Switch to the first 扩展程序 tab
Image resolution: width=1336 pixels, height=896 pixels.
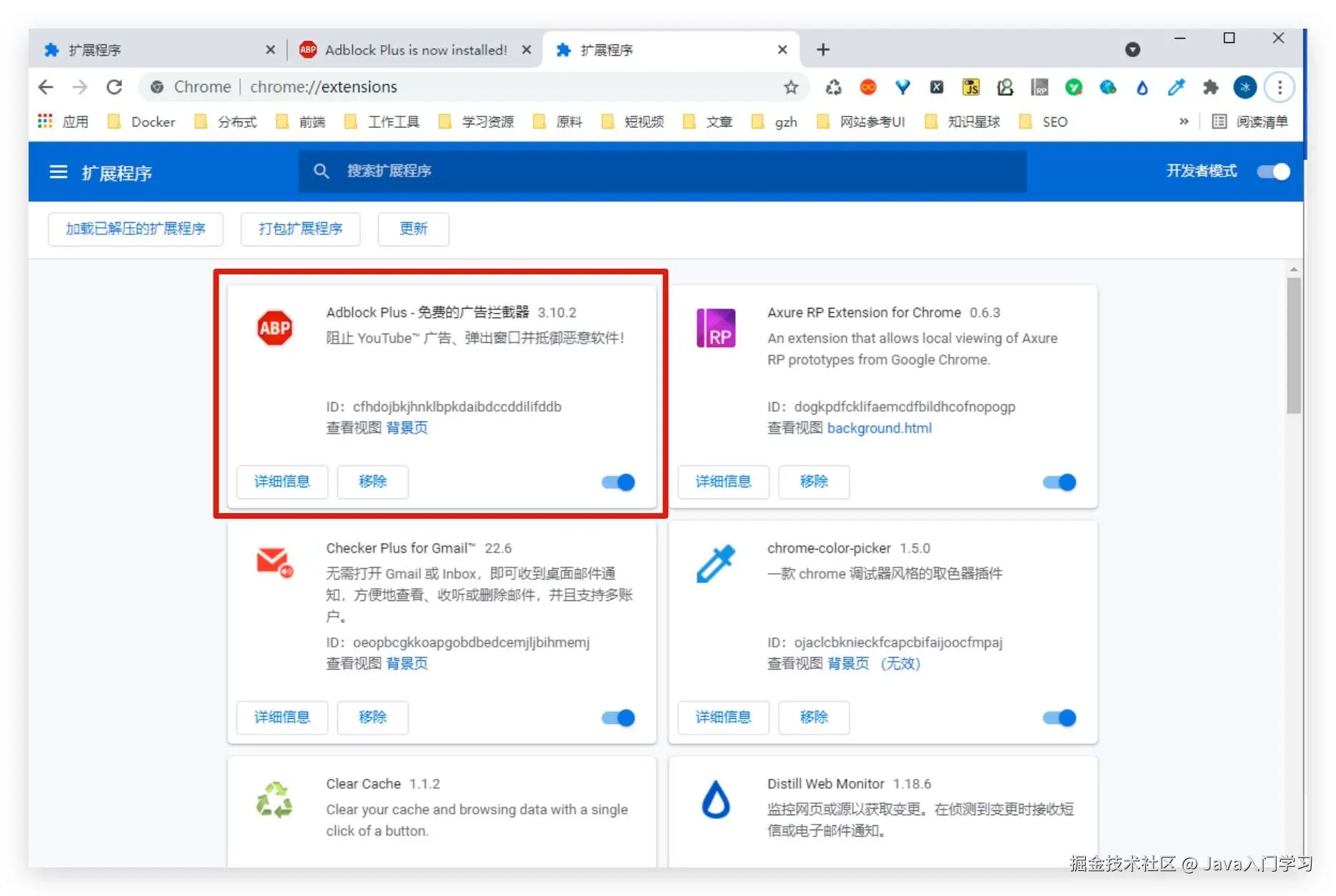157,49
